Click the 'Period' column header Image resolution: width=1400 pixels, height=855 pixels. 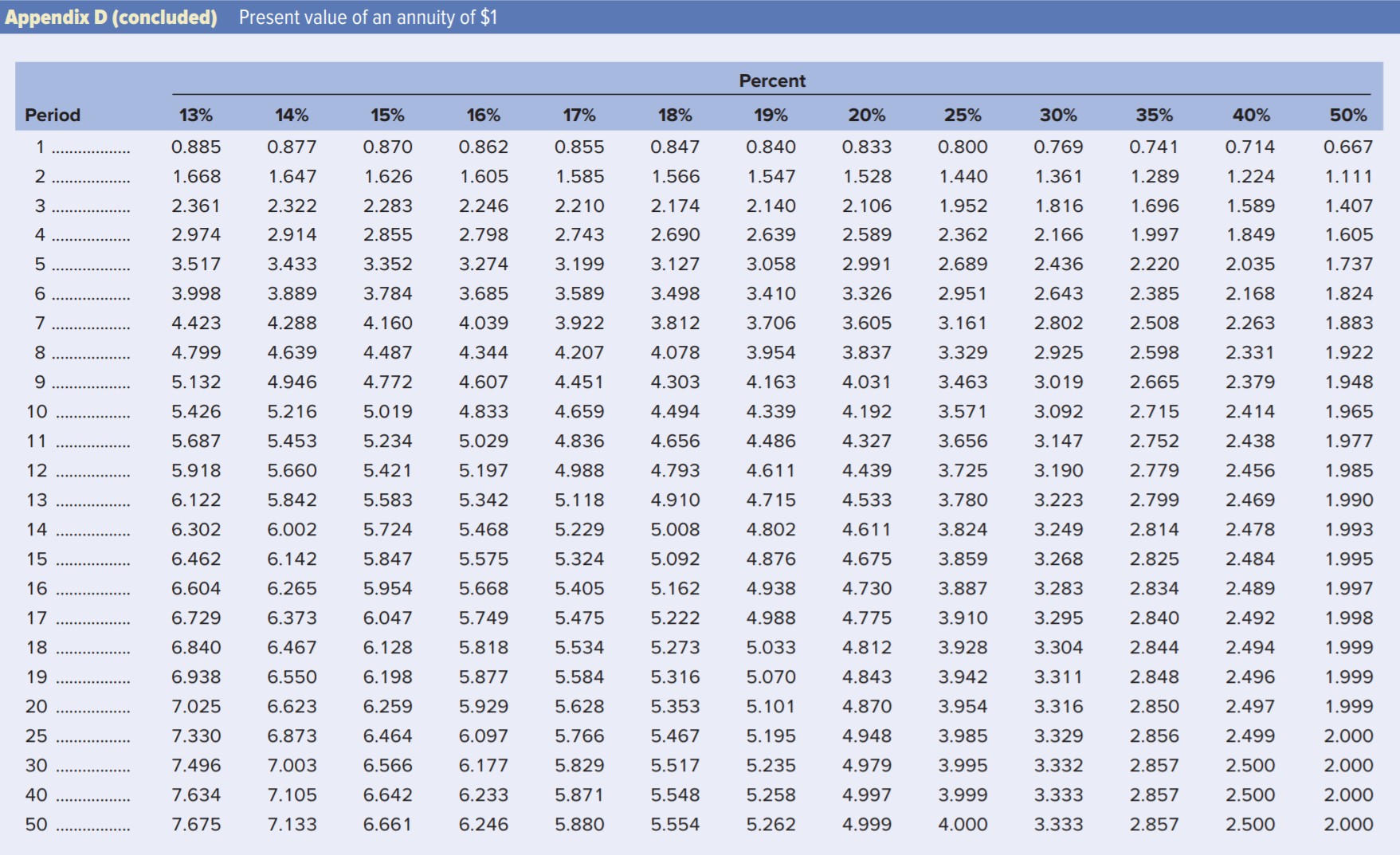[53, 115]
